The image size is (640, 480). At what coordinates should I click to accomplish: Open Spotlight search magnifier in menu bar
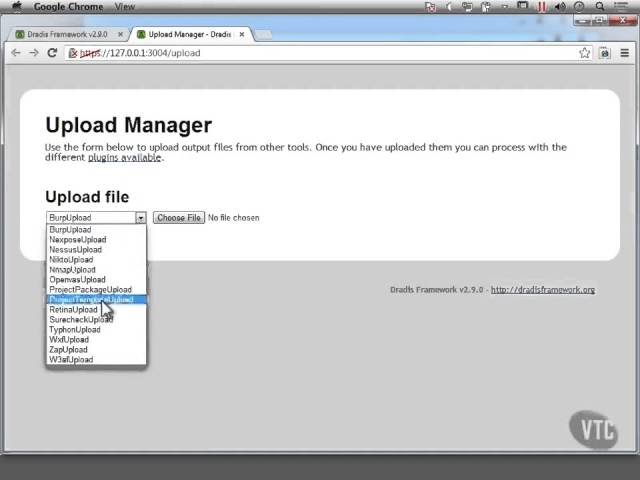tap(600, 6)
